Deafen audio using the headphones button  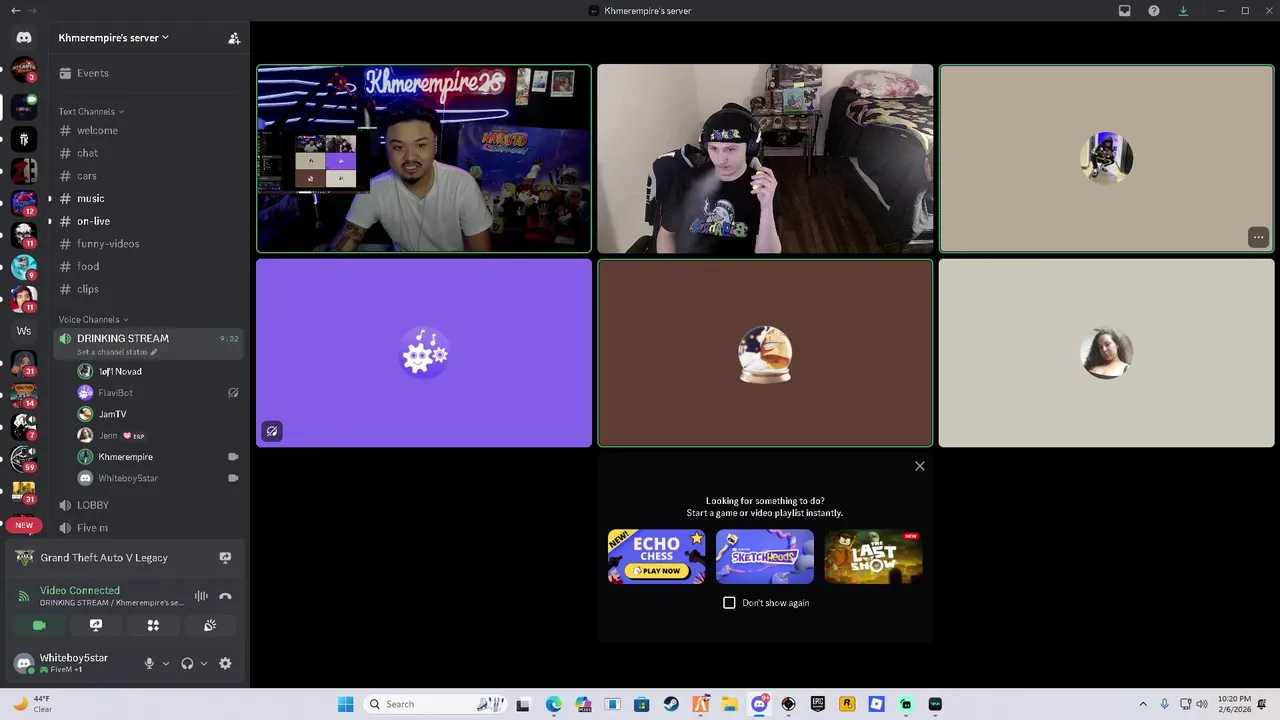(x=187, y=663)
